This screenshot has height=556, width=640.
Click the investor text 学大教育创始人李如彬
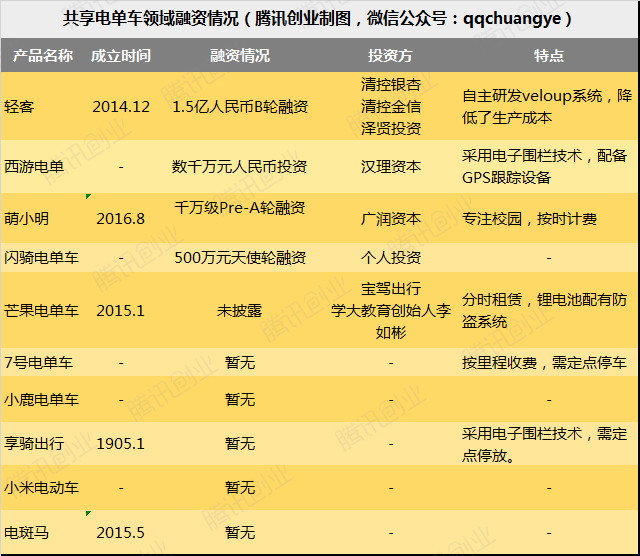[x=391, y=322]
